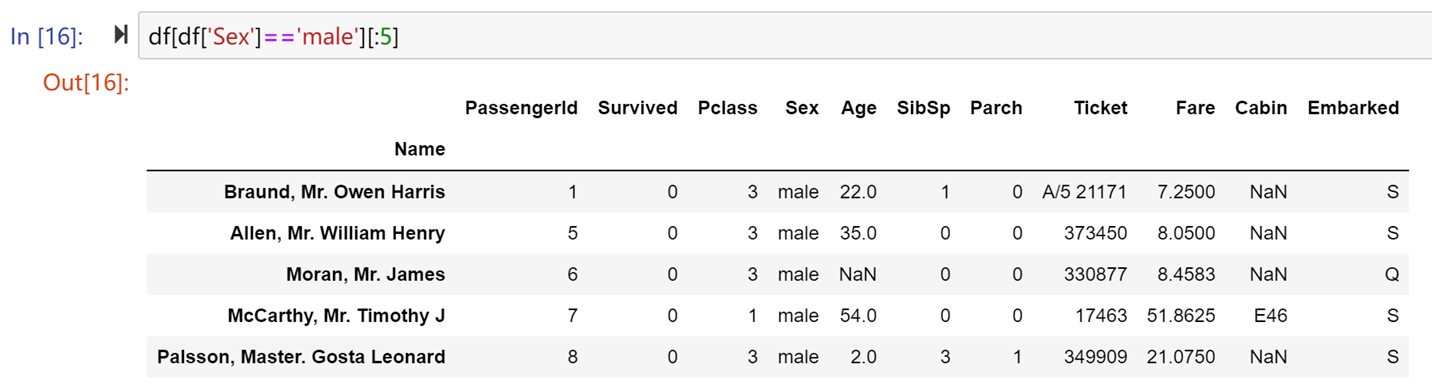Click the A/5 21171 ticket cell

click(x=1084, y=192)
